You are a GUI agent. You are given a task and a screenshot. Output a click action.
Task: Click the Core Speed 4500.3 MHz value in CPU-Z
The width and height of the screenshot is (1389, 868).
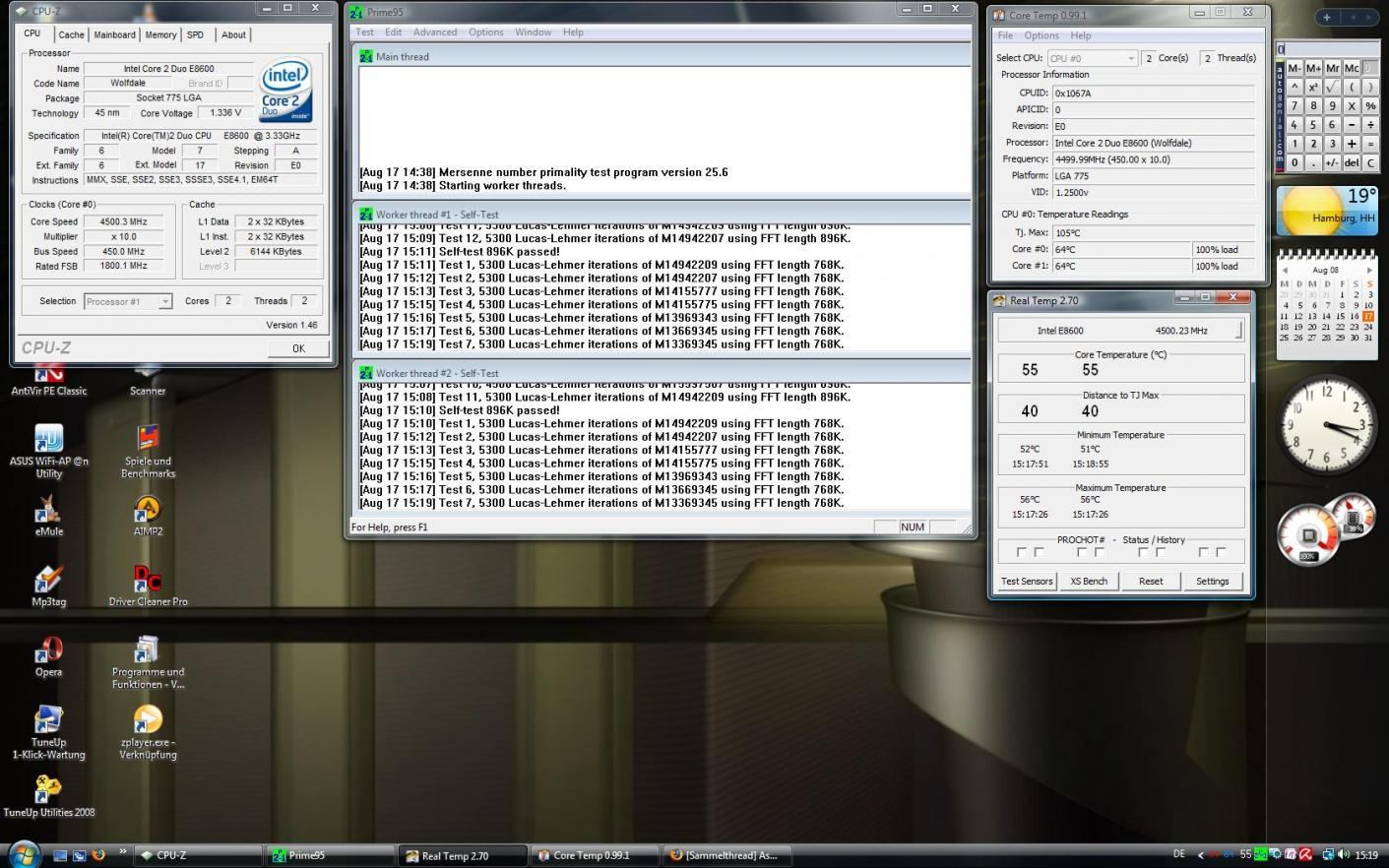(x=124, y=221)
